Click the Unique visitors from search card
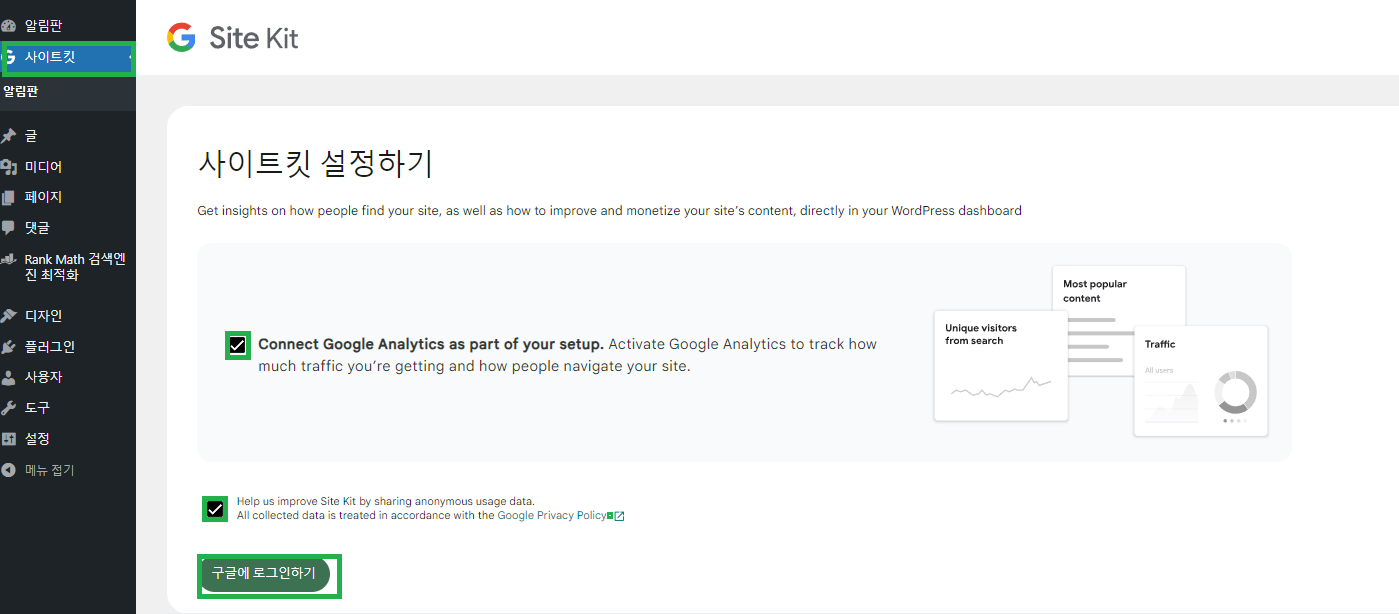Viewport: 1399px width, 614px height. coord(1001,366)
